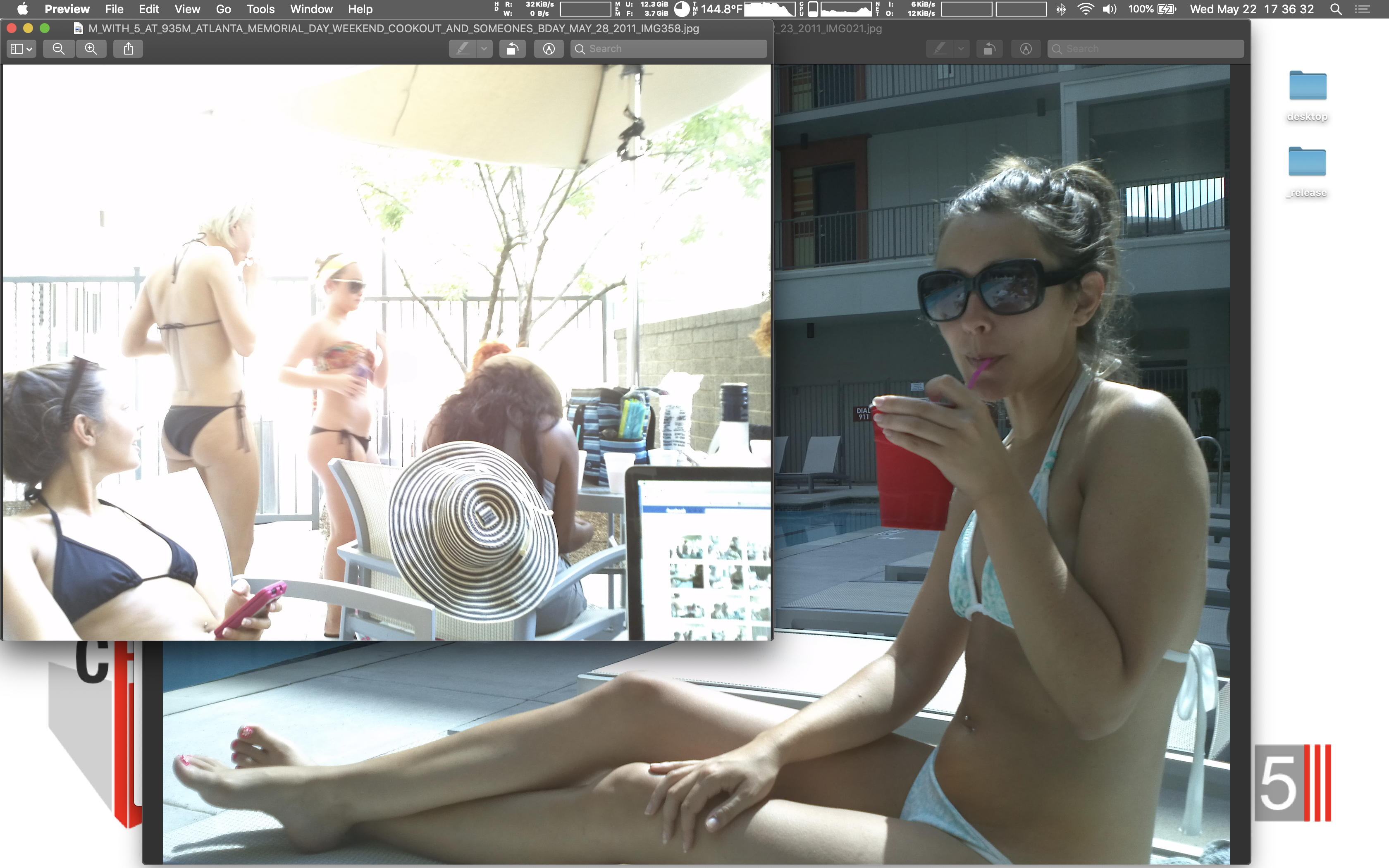Open the Tools menu
1389x868 pixels.
point(260,9)
